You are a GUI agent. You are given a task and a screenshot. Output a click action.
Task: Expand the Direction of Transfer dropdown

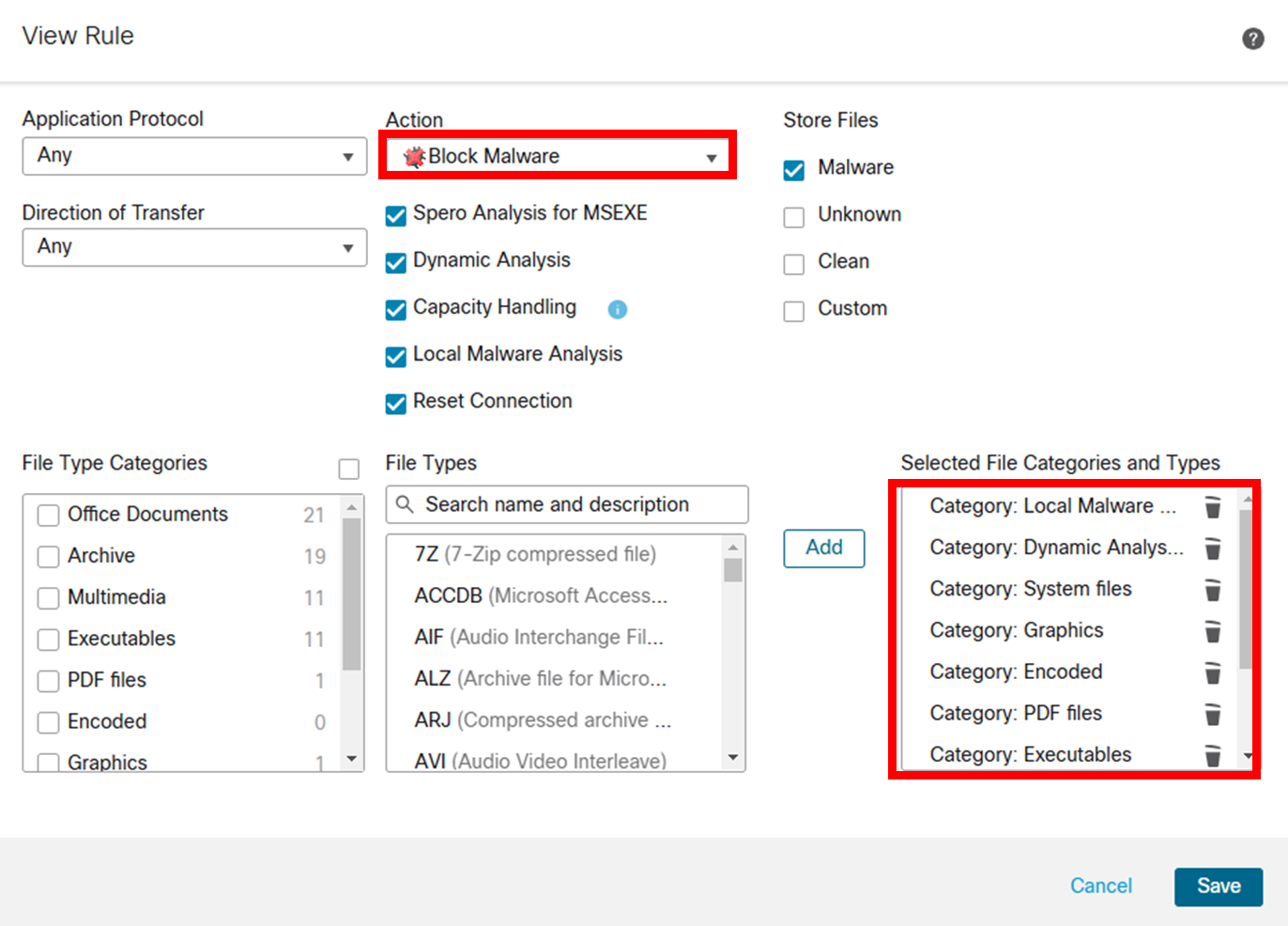point(194,247)
